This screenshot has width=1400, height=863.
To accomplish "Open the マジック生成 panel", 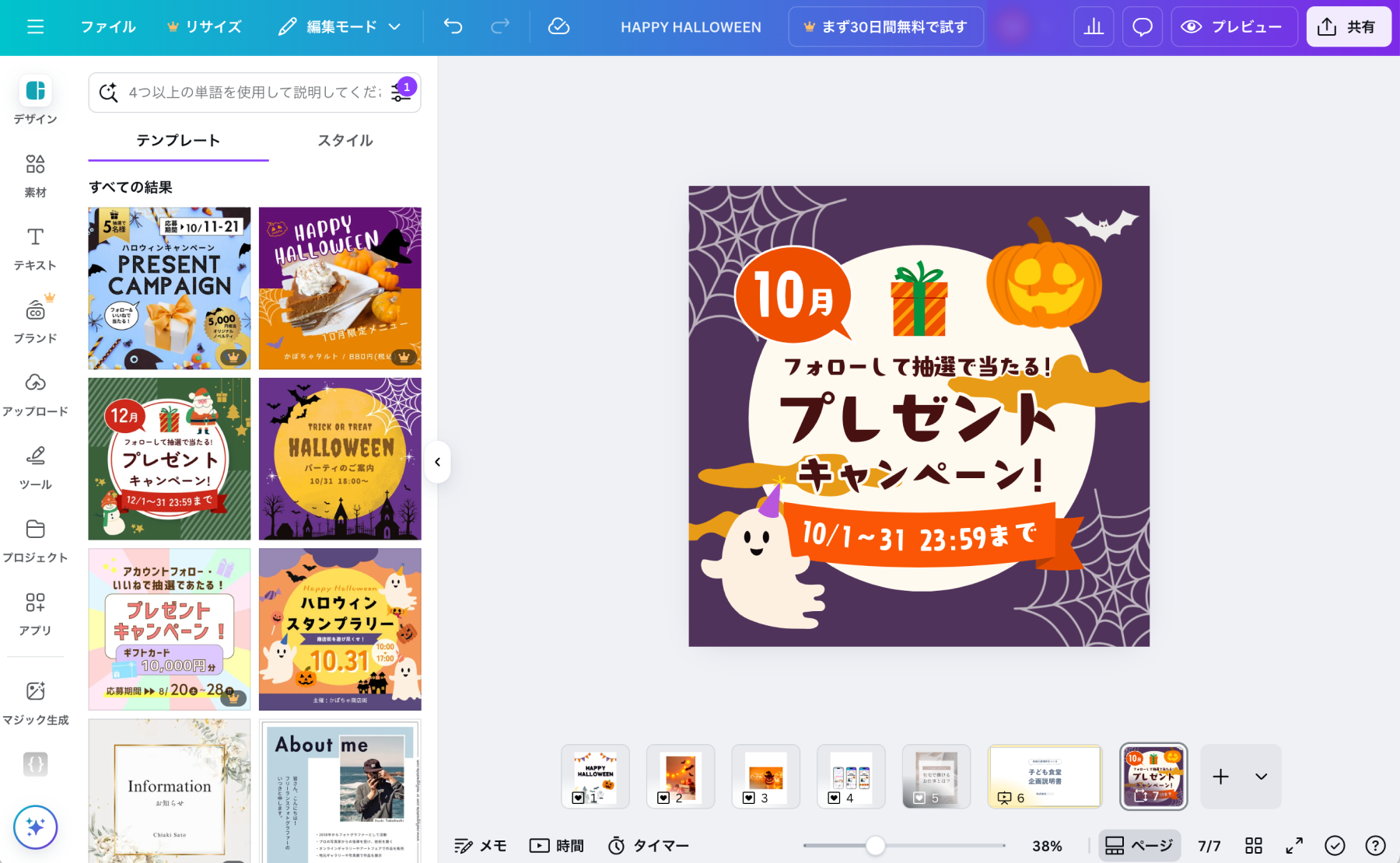I will coord(35,703).
